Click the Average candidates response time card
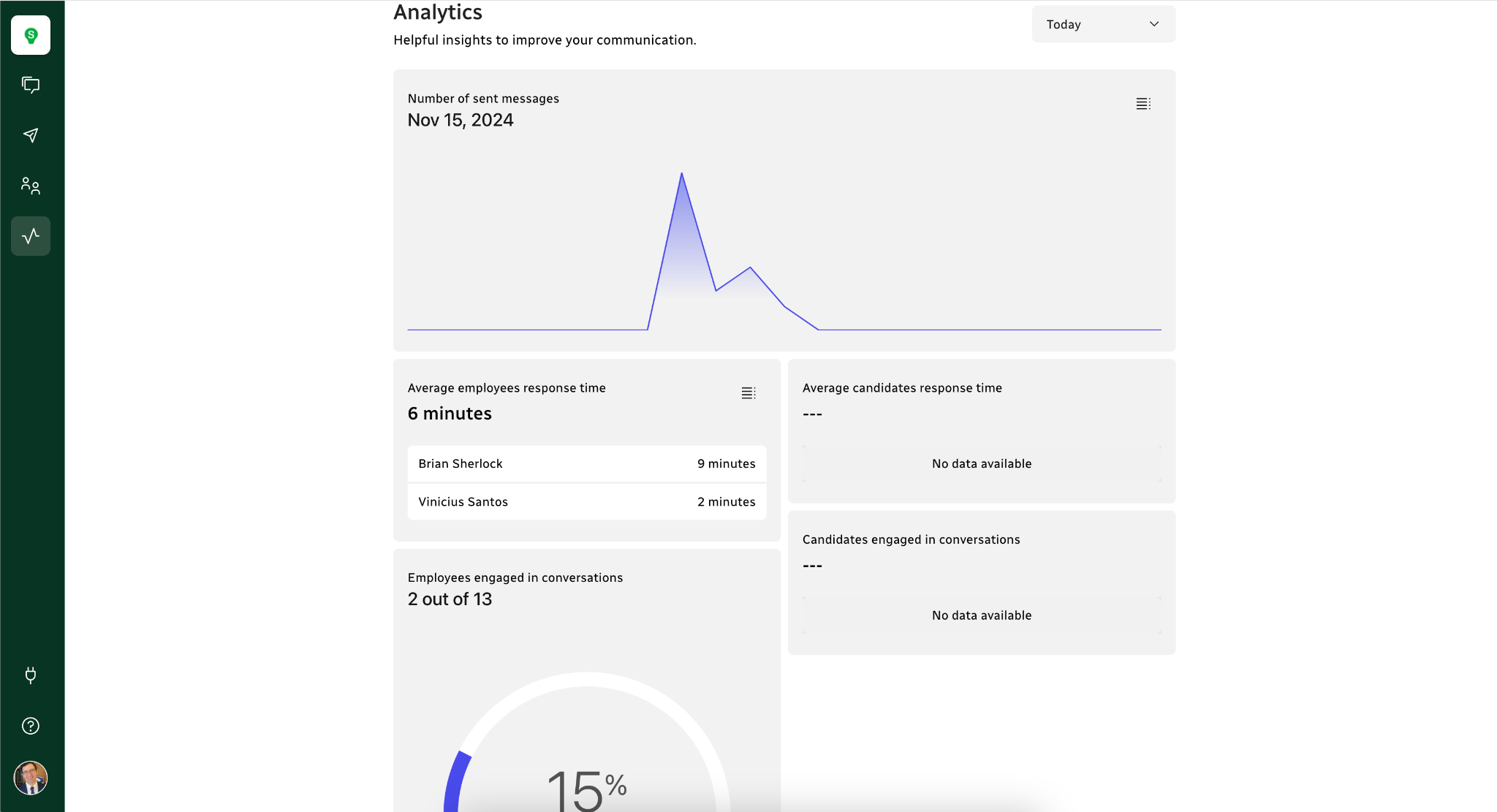 981,430
